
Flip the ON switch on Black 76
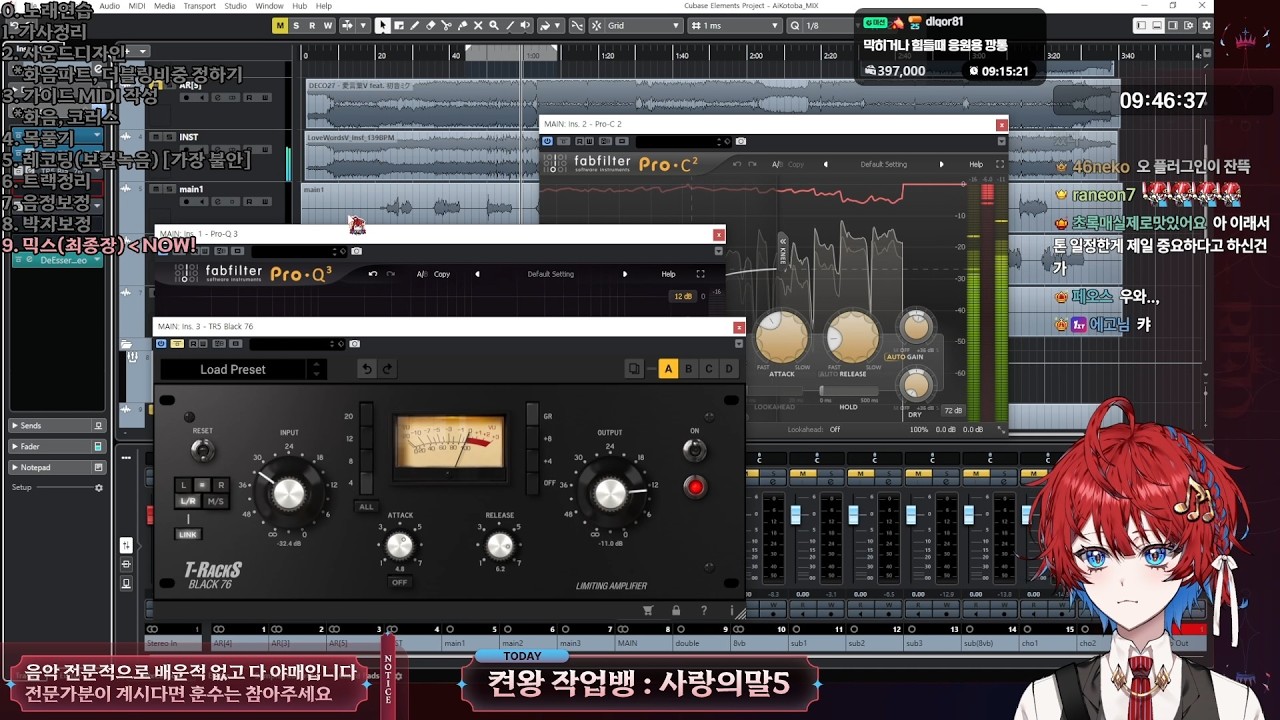pos(694,450)
